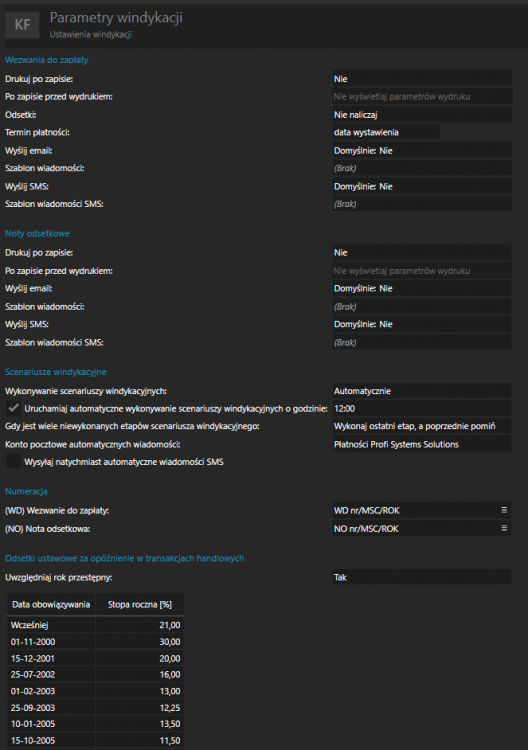This screenshot has height=750, width=528.
Task: Click Data obowiązywania column header
Action: tap(51, 605)
